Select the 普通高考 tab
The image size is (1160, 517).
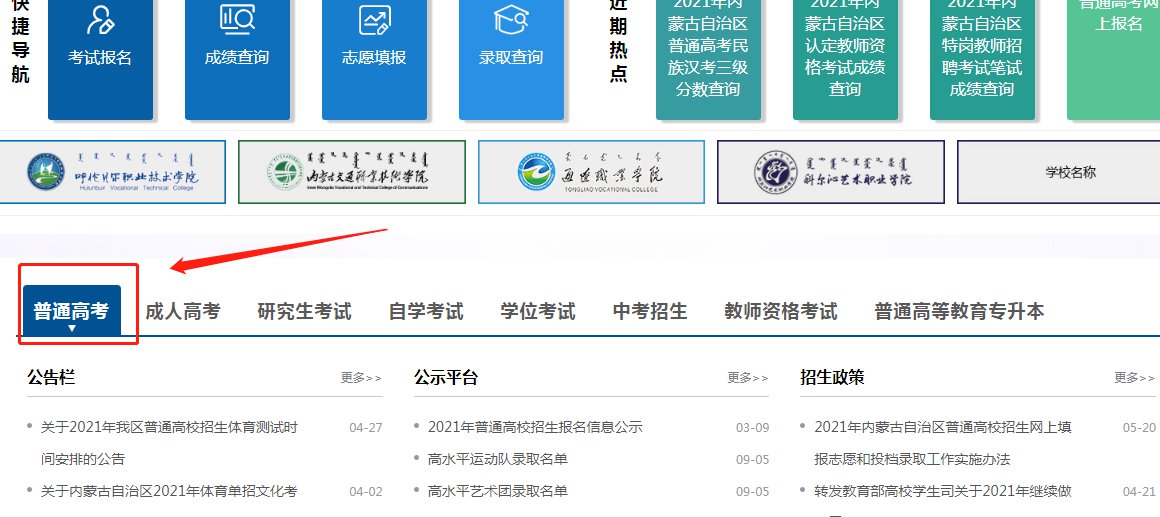pos(71,311)
